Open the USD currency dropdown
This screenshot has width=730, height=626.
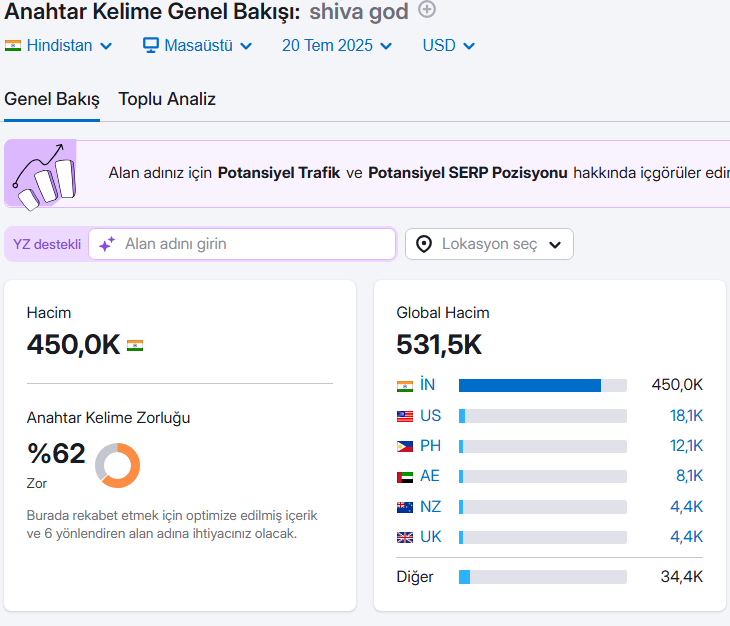point(448,46)
